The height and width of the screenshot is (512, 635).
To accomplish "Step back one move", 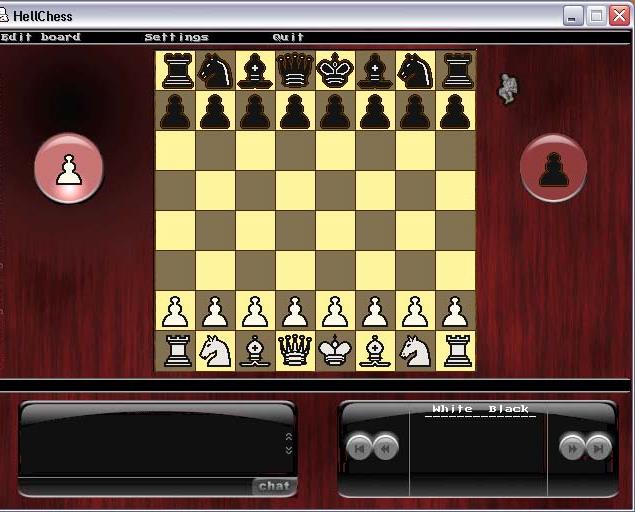I will (385, 446).
